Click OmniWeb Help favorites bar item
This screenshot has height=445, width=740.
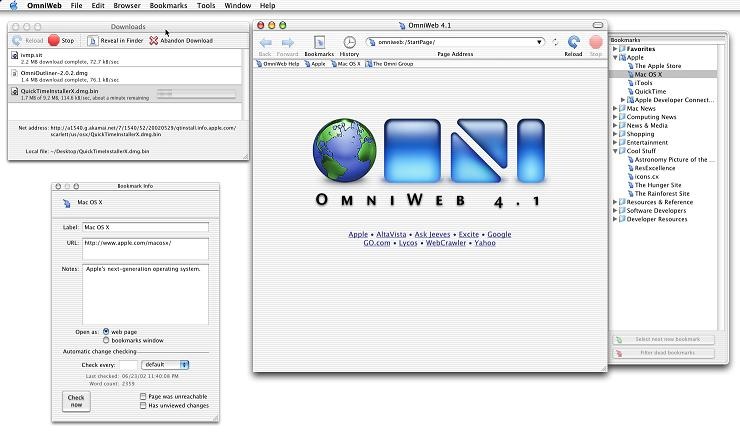278,64
